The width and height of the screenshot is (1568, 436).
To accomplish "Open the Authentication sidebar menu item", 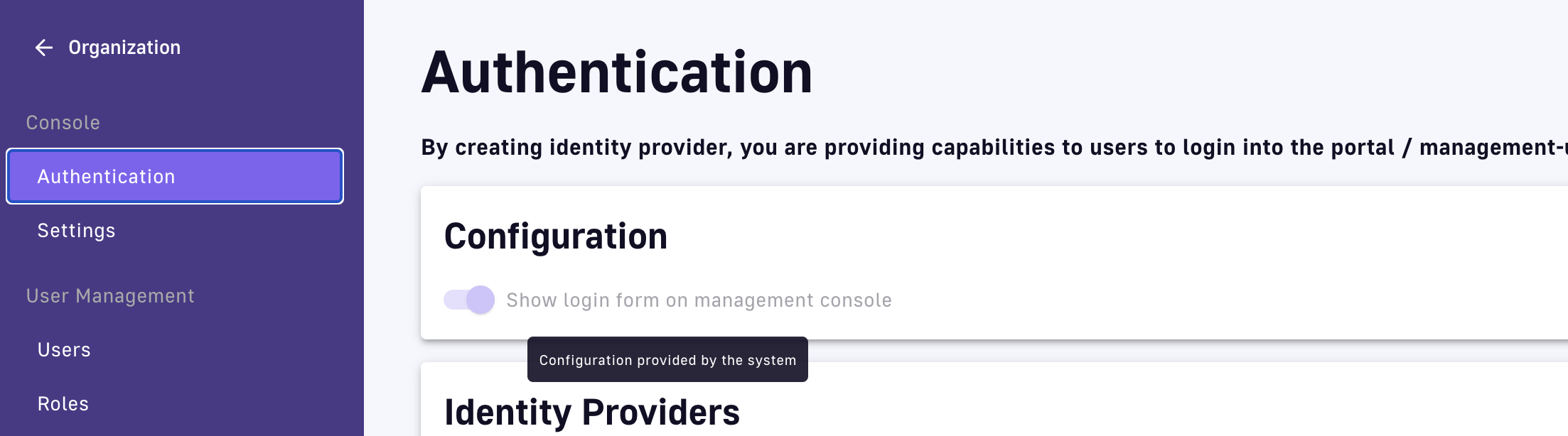I will (x=174, y=176).
